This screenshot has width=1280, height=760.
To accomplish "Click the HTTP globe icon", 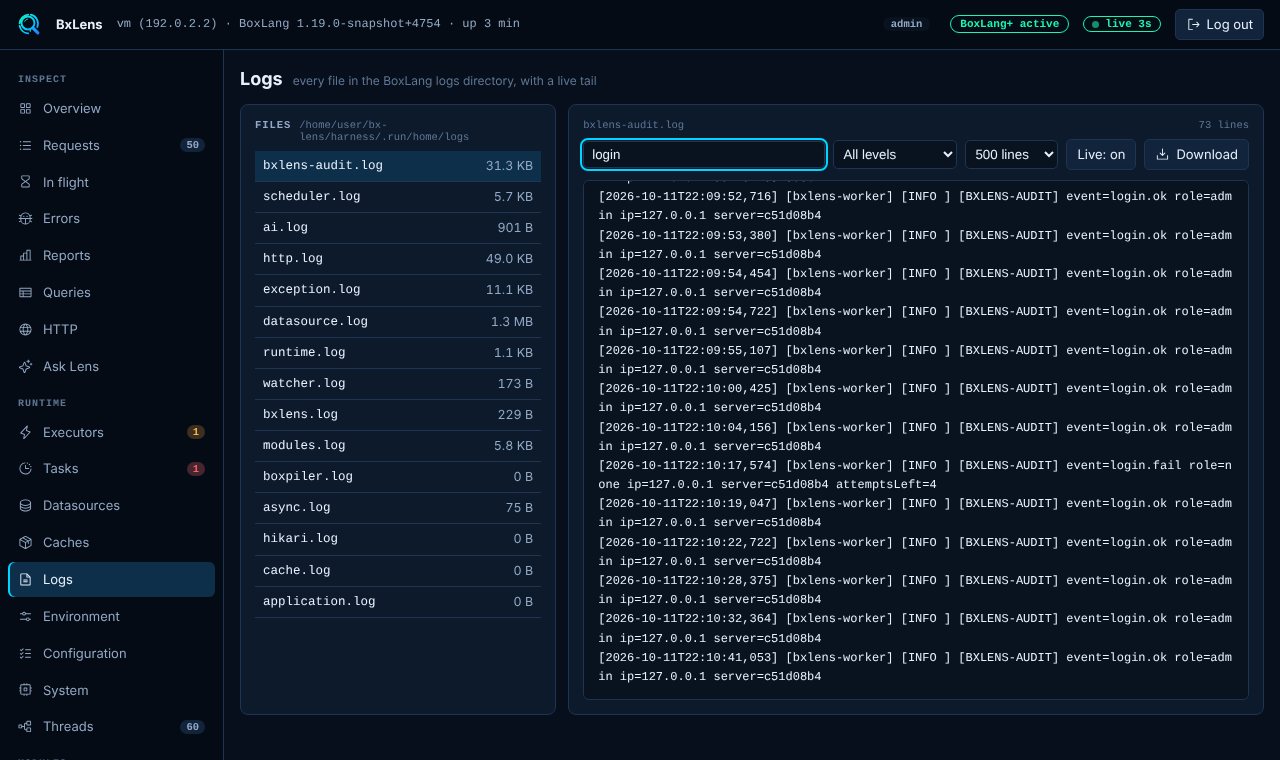I will point(25,329).
